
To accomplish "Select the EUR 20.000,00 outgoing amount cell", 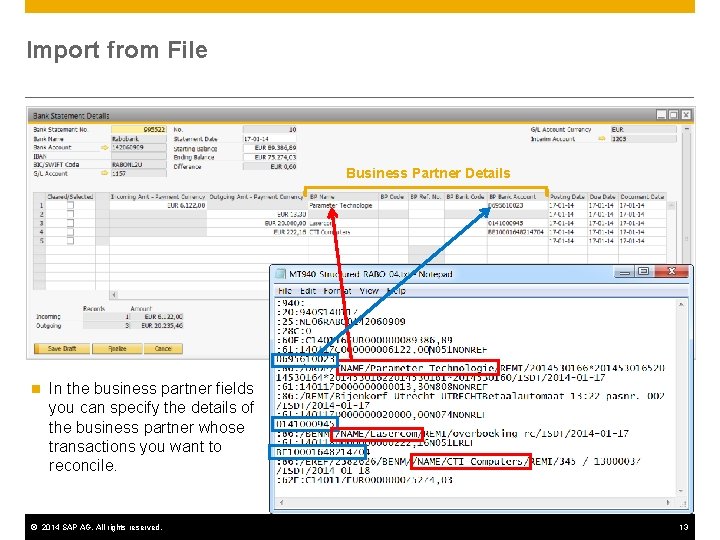I will [x=257, y=223].
